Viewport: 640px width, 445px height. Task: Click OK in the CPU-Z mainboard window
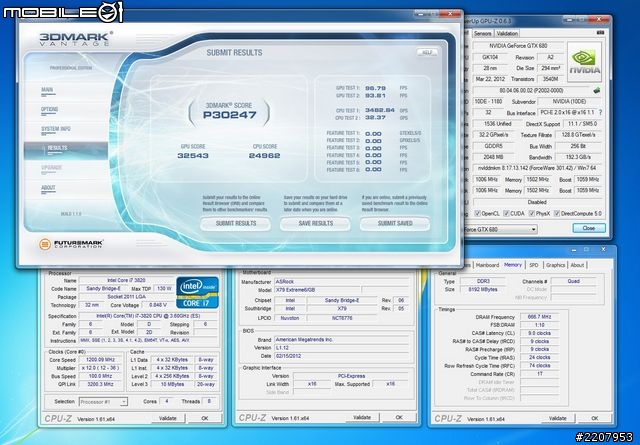click(399, 417)
